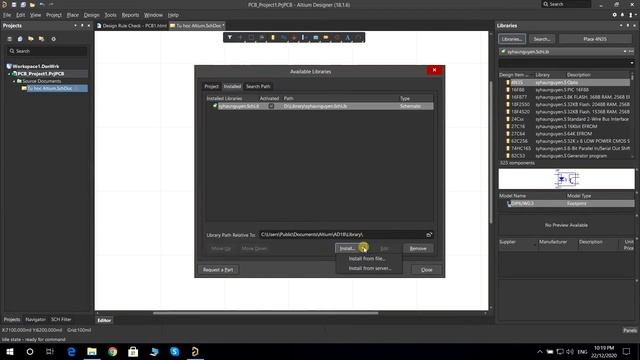Image resolution: width=640 pixels, height=360 pixels.
Task: Click the selection filter icon in Active Bar
Action: [x=230, y=38]
